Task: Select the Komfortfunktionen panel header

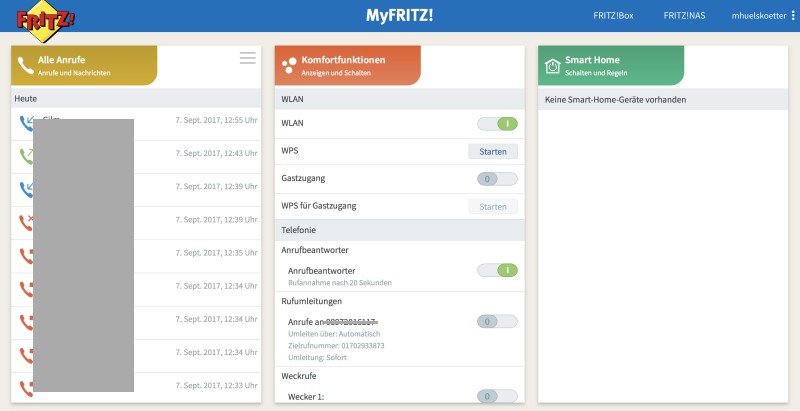Action: pyautogui.click(x=347, y=66)
